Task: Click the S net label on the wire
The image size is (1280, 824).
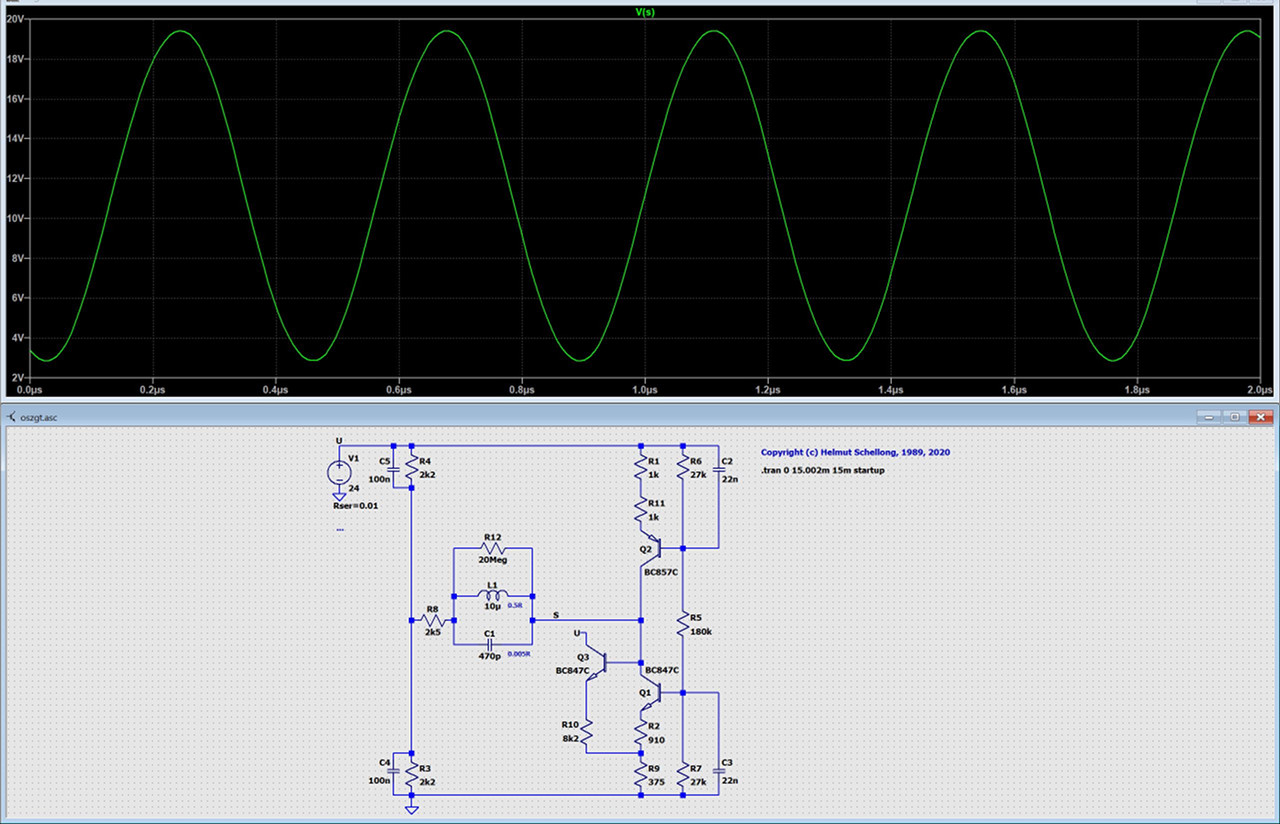Action: pos(556,614)
